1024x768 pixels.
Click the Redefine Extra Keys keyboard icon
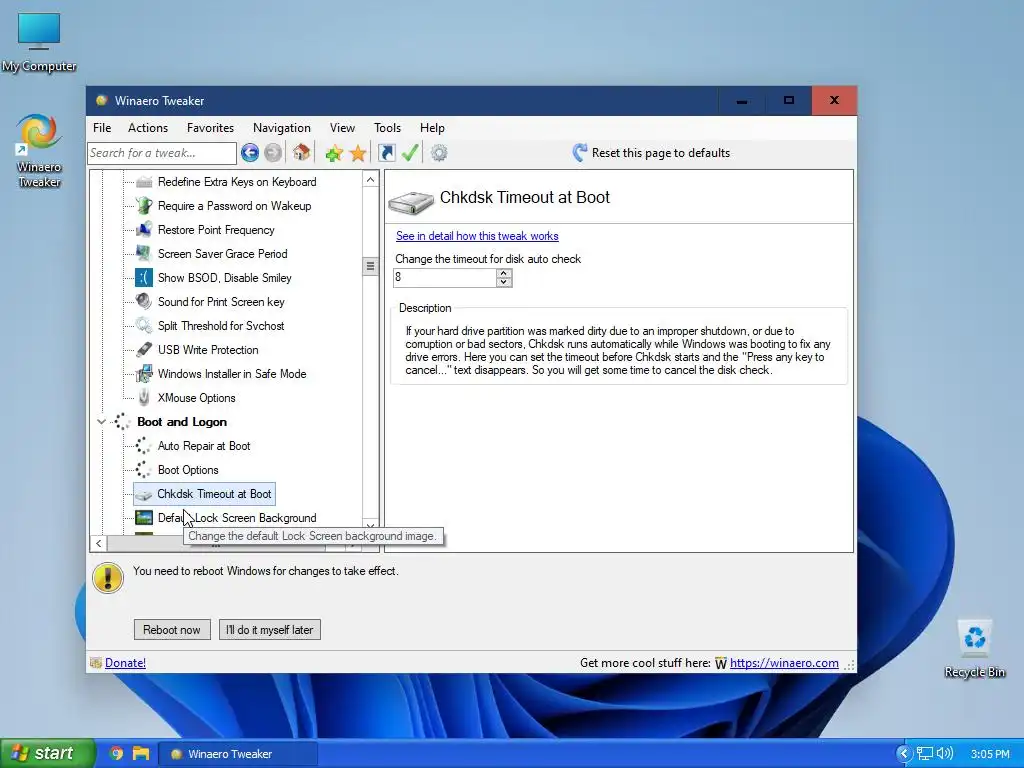pyautogui.click(x=144, y=182)
